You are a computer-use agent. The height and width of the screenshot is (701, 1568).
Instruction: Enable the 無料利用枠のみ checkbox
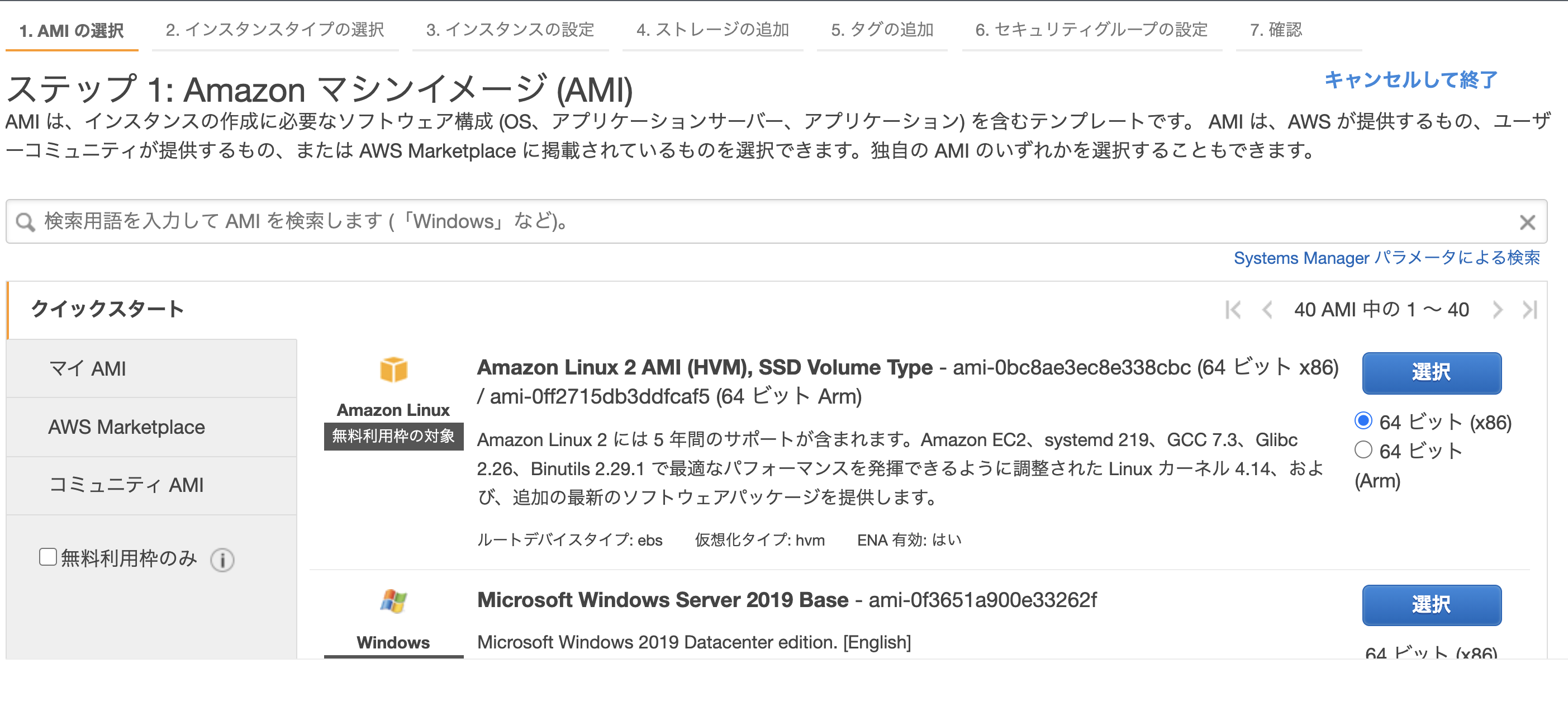pos(48,557)
